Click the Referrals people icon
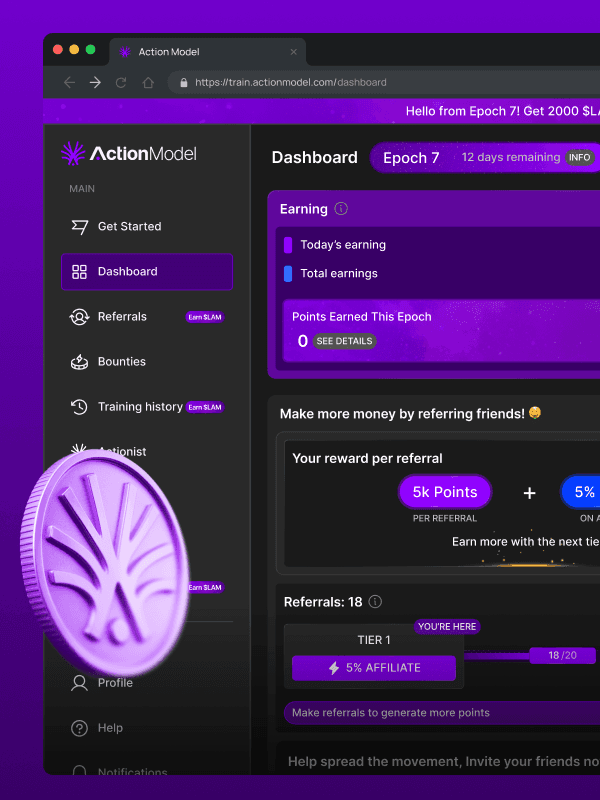This screenshot has height=800, width=600. (x=79, y=317)
